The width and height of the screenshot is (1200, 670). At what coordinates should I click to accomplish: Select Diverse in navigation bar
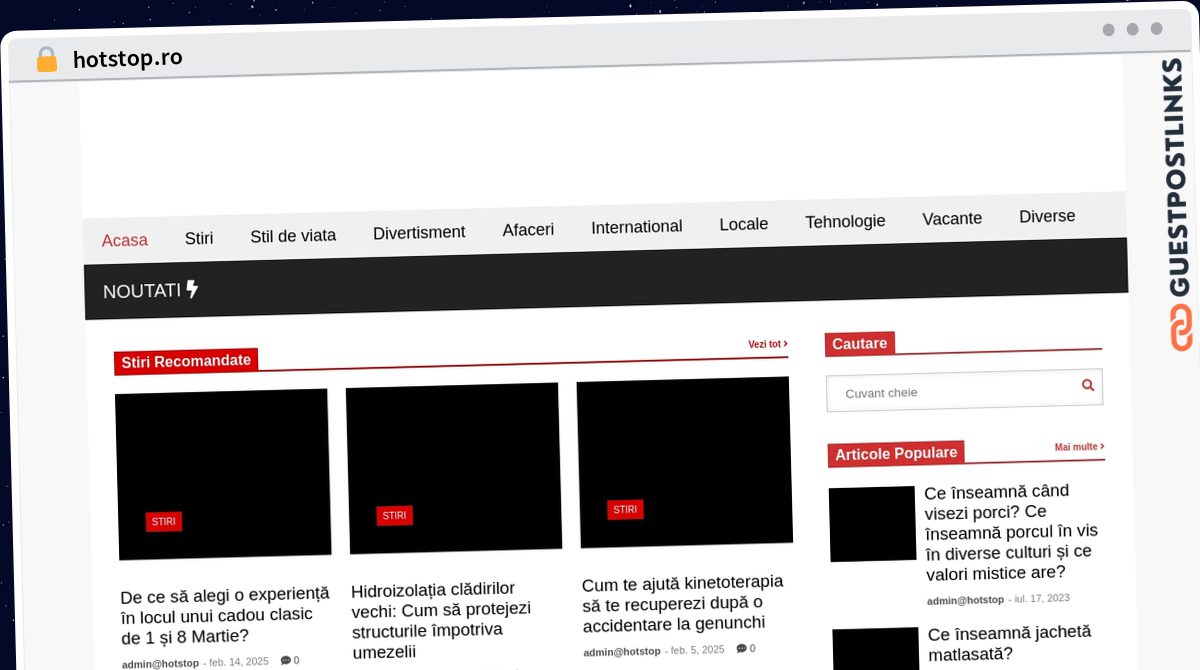pos(1047,216)
